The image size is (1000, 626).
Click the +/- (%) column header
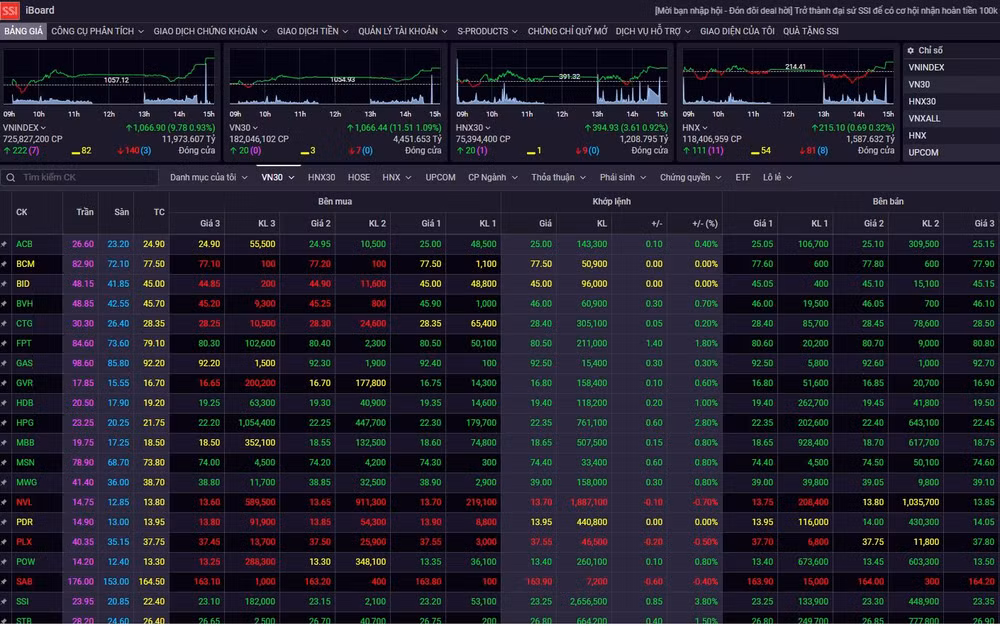pyautogui.click(x=705, y=224)
